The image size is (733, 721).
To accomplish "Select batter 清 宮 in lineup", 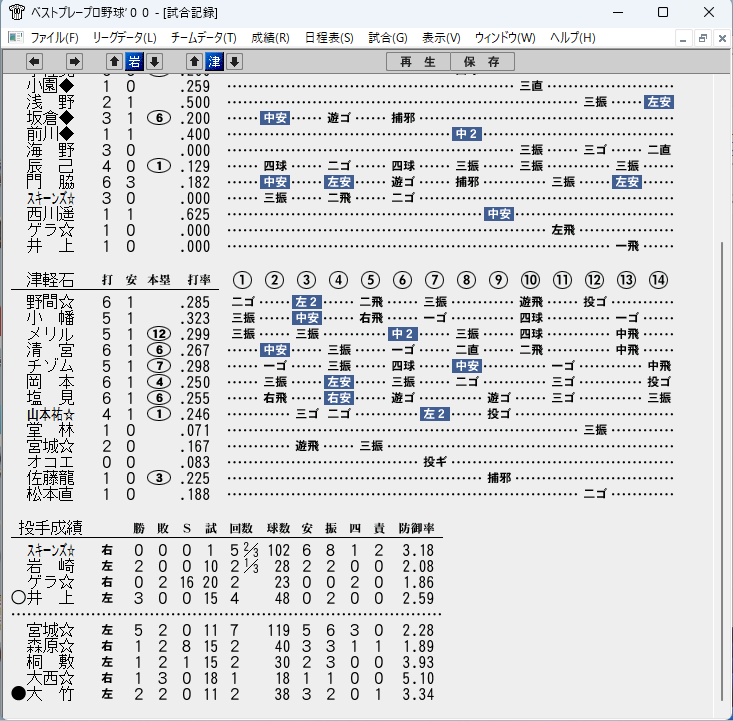I will pos(50,350).
